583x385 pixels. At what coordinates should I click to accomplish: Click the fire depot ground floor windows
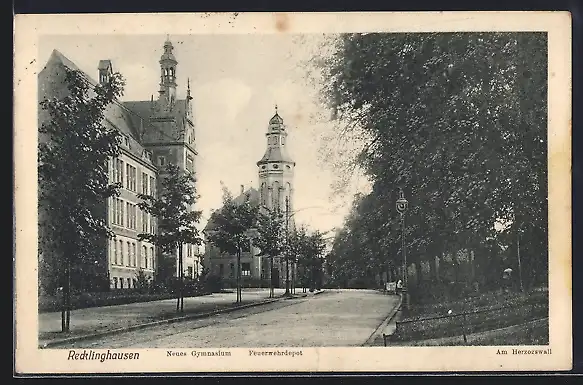coord(238,270)
